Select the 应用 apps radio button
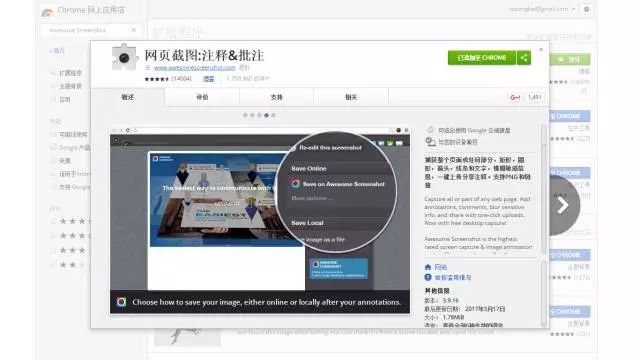 point(53,99)
